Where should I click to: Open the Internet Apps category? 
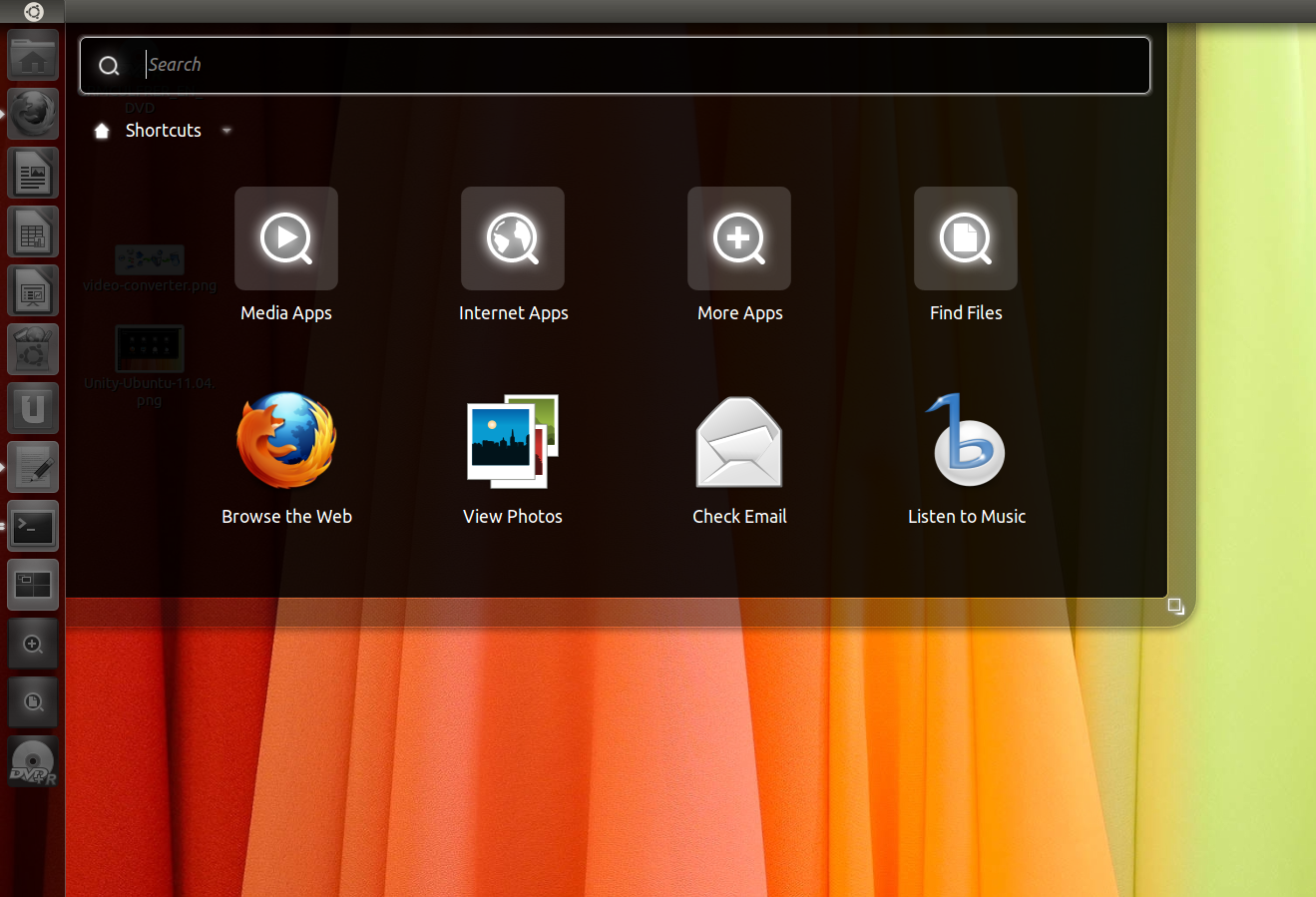pos(513,238)
